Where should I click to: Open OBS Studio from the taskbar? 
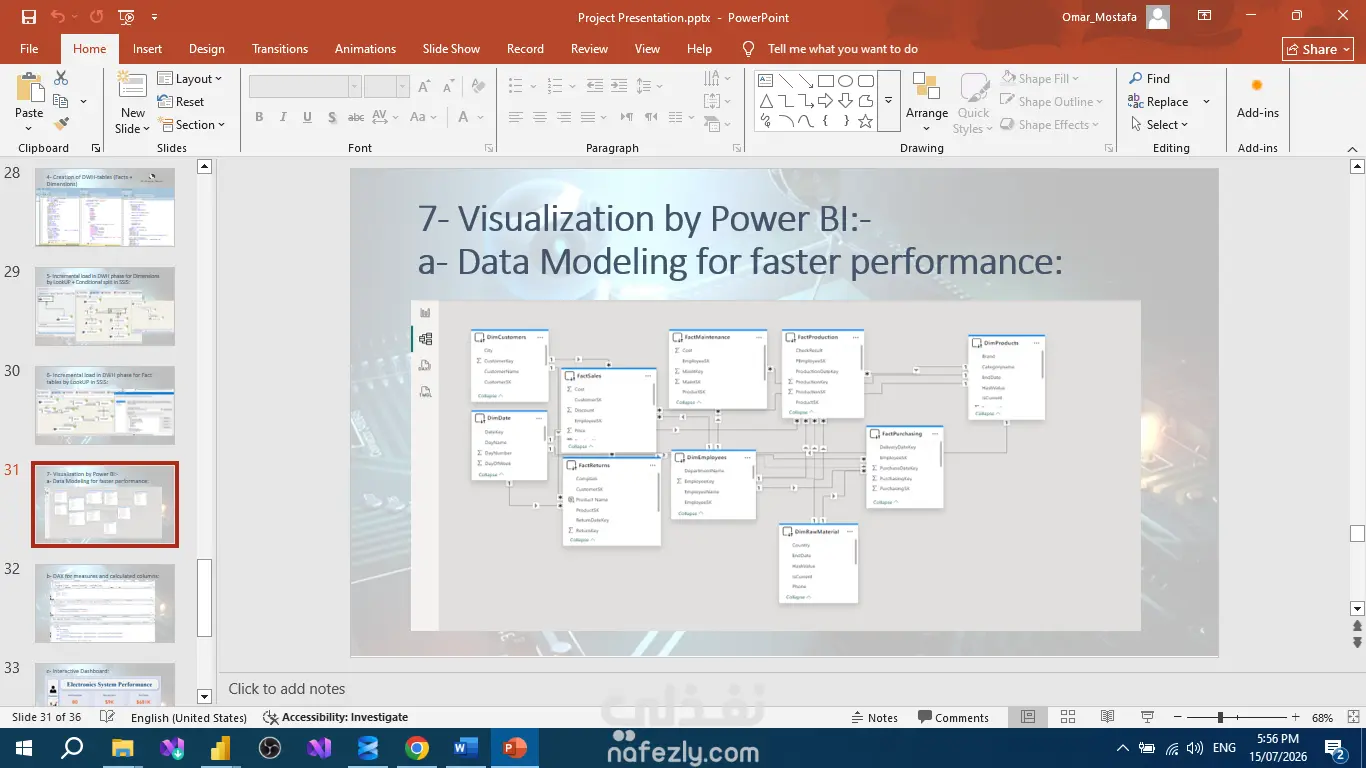(270, 748)
